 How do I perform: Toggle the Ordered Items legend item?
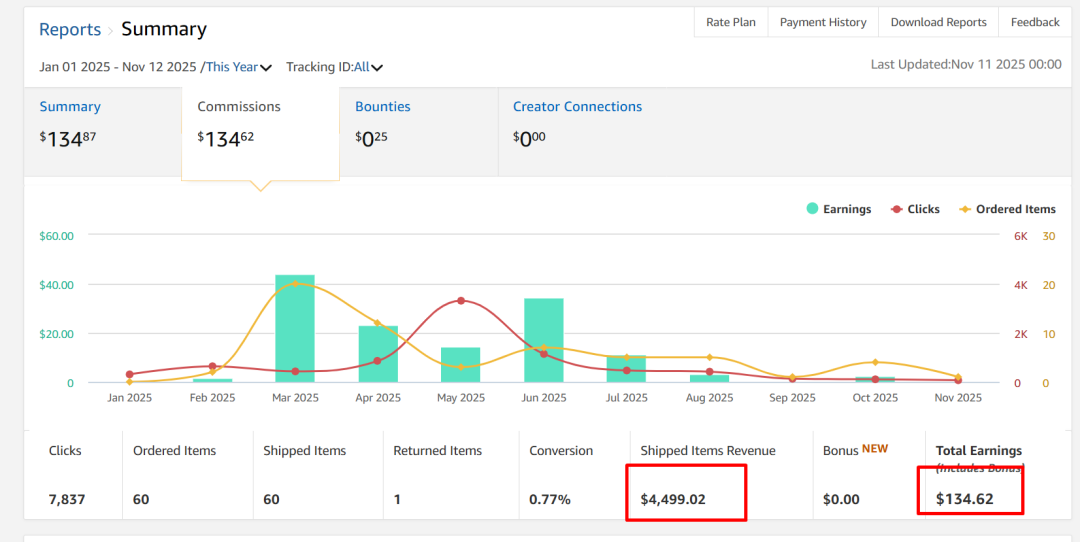(x=1008, y=209)
